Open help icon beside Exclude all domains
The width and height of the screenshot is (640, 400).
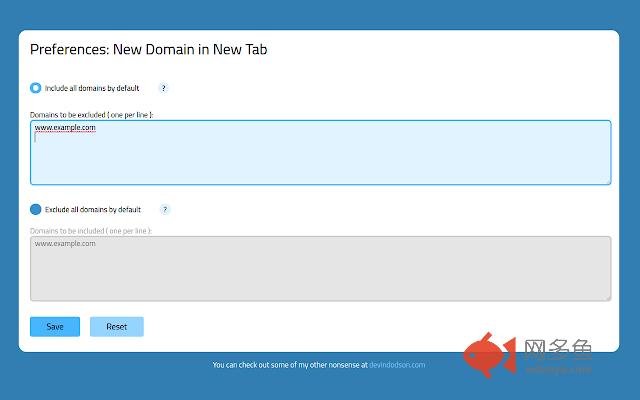165,209
